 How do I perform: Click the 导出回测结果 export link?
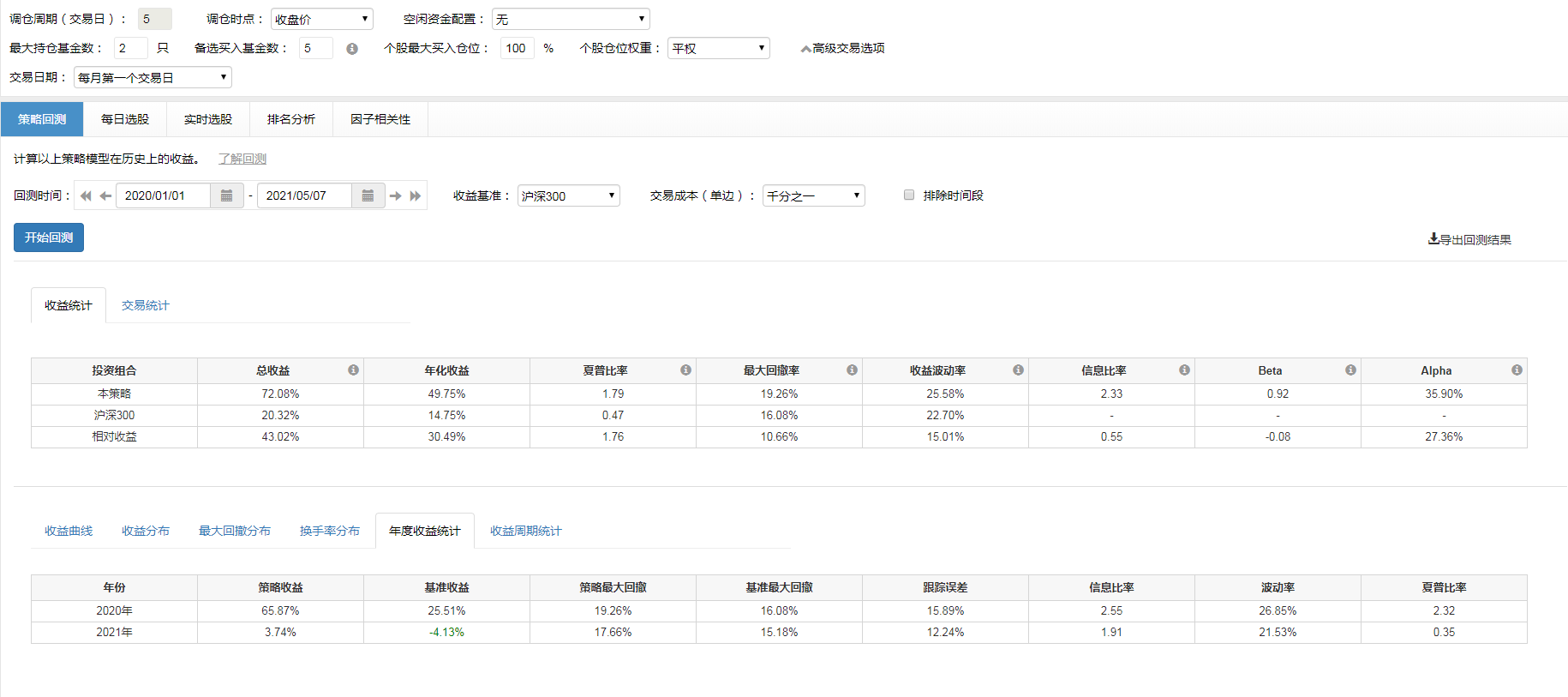tap(1469, 239)
